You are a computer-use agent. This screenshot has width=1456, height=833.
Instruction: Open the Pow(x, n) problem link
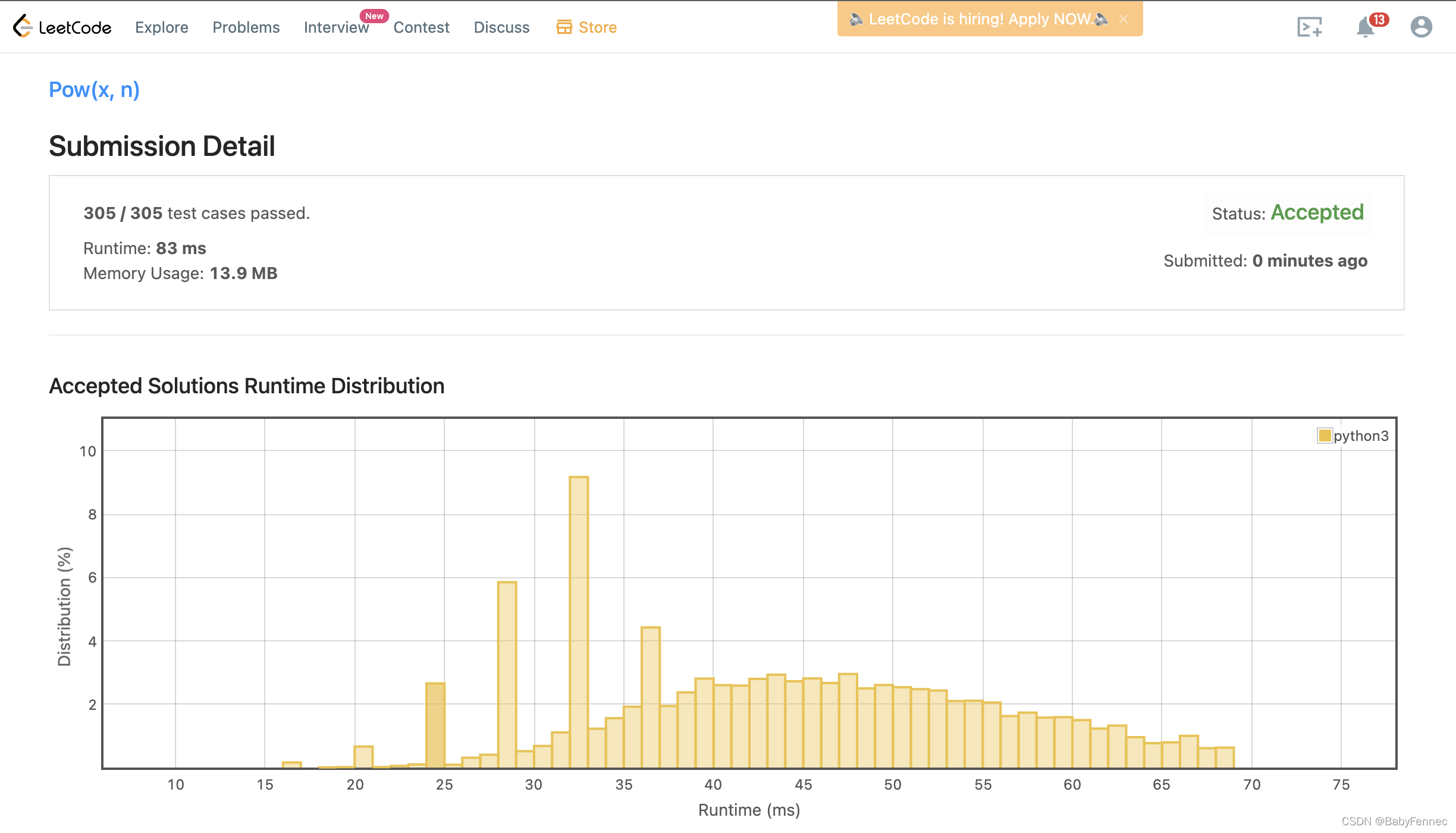pos(94,90)
